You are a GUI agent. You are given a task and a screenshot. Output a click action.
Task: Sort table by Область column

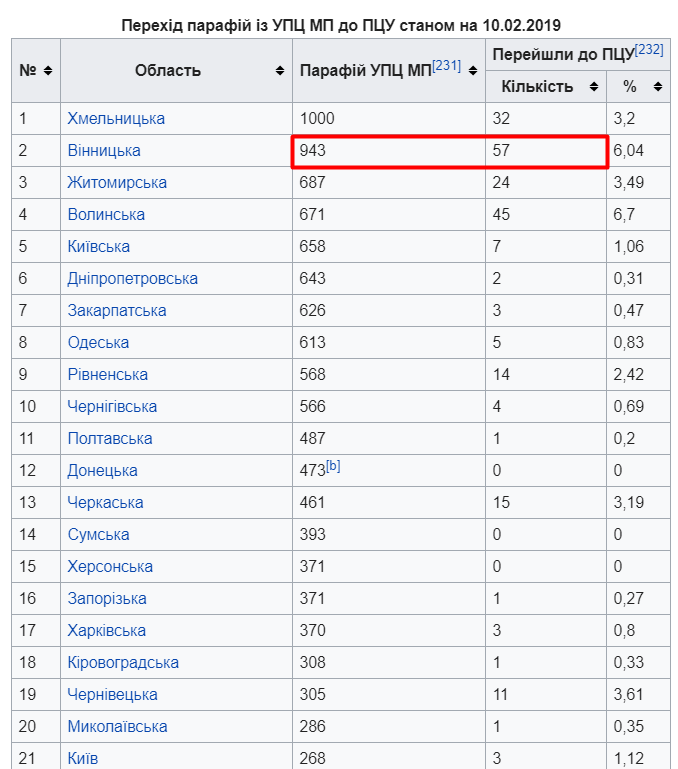click(279, 71)
